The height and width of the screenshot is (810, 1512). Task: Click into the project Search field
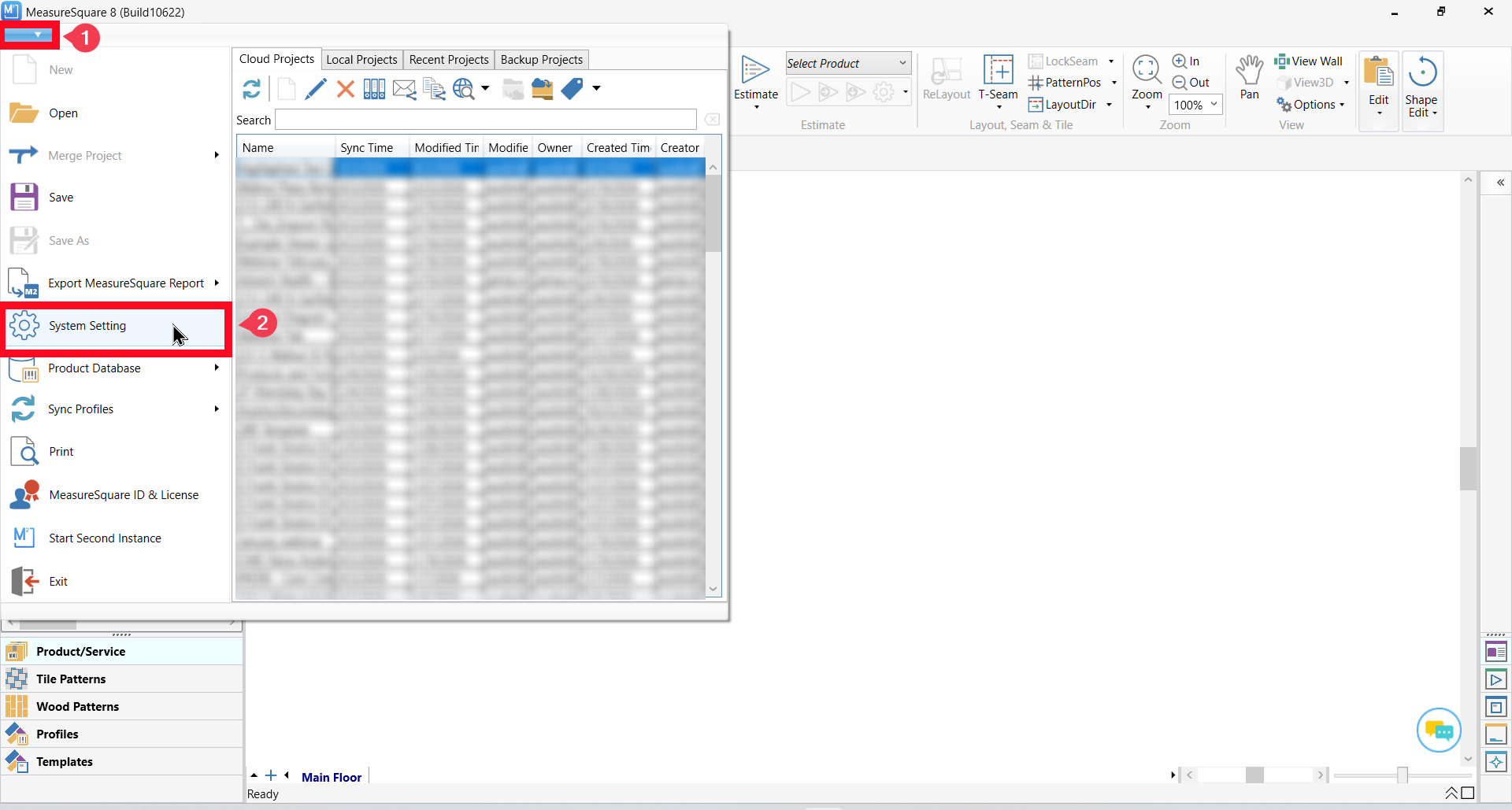coord(486,120)
